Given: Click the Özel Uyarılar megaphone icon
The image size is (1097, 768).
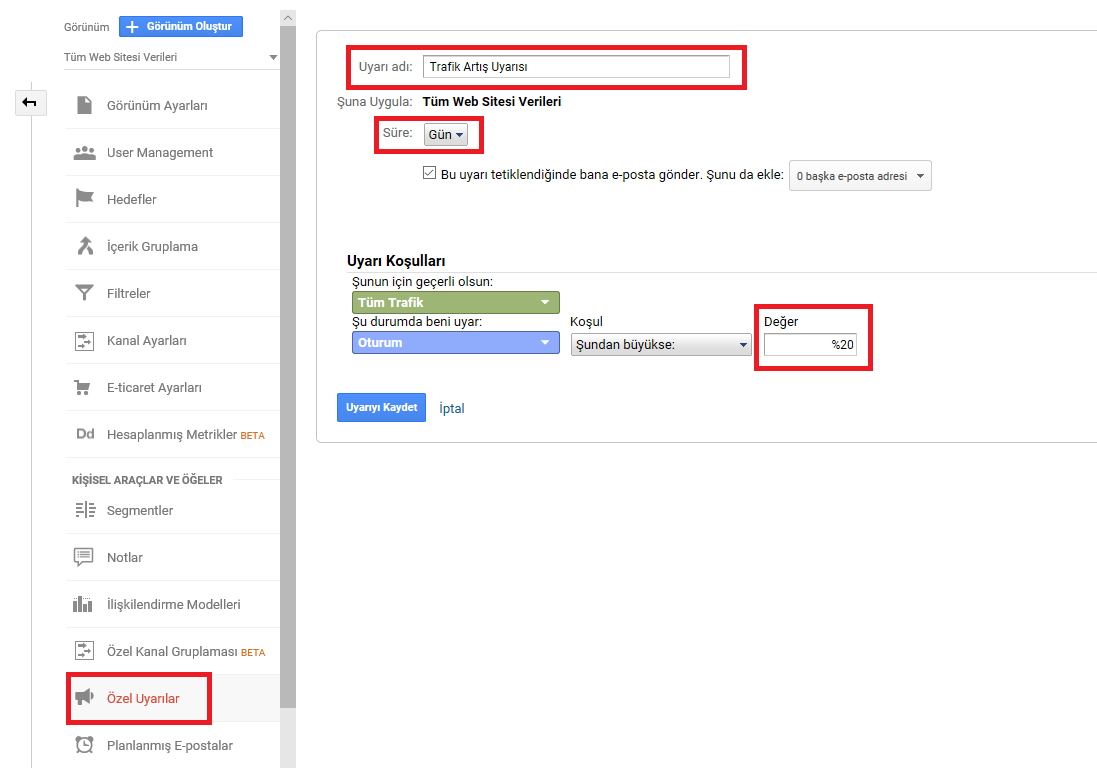Looking at the screenshot, I should (x=85, y=697).
